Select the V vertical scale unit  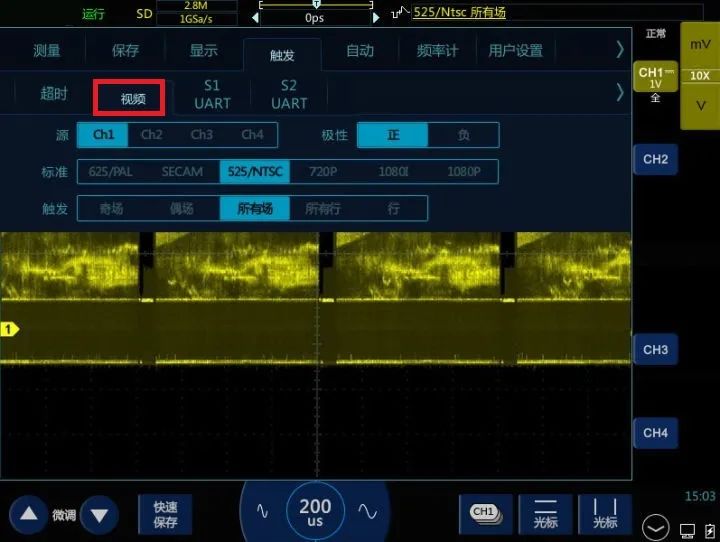pyautogui.click(x=700, y=106)
